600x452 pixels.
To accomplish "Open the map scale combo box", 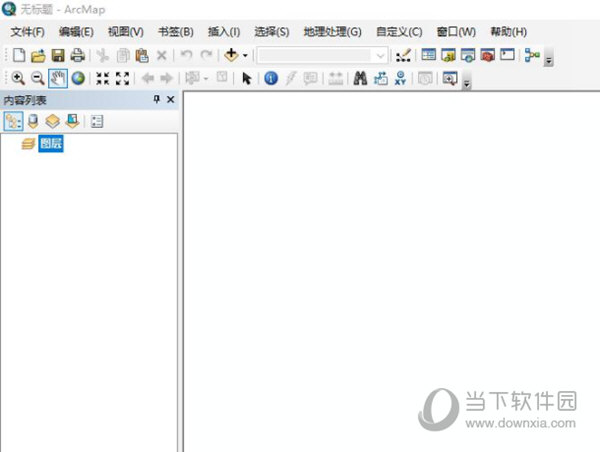I will tap(323, 56).
